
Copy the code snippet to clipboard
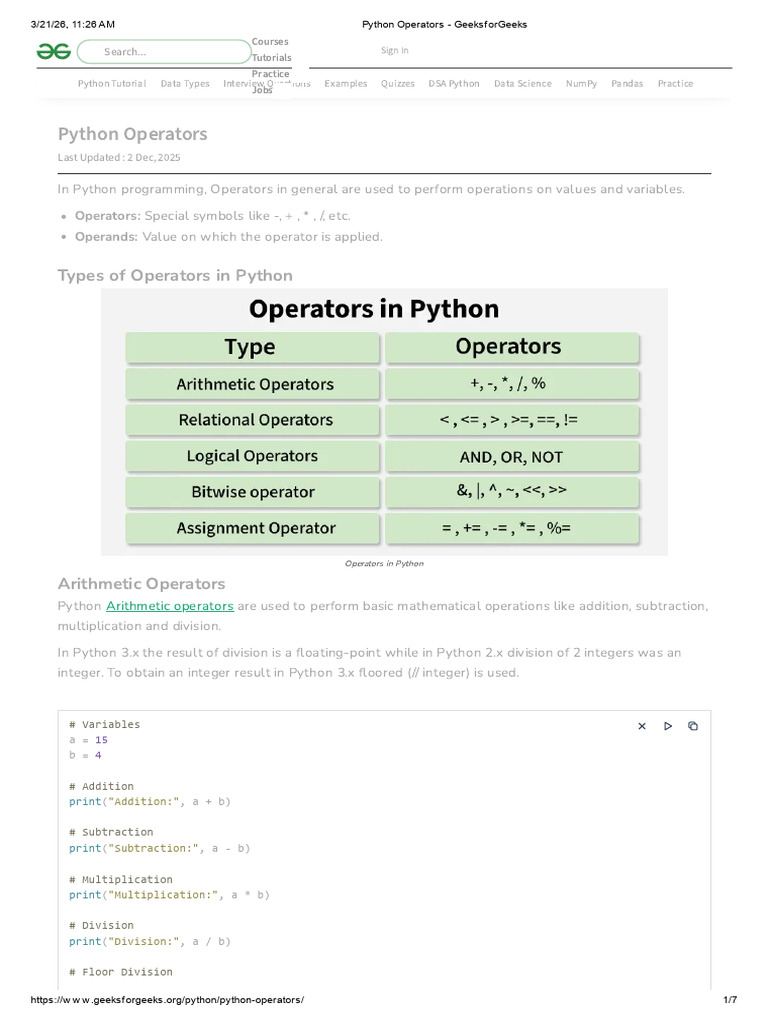click(x=693, y=726)
